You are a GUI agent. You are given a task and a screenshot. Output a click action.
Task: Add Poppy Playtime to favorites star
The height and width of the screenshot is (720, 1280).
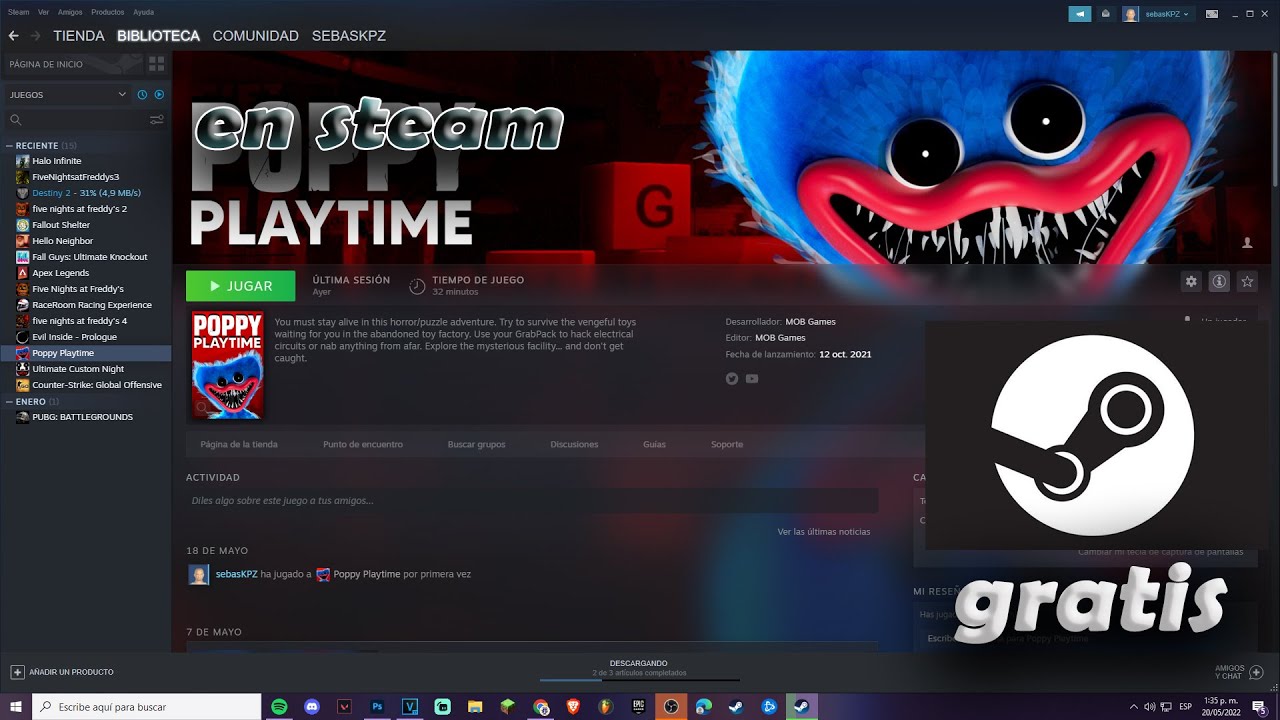(1247, 282)
